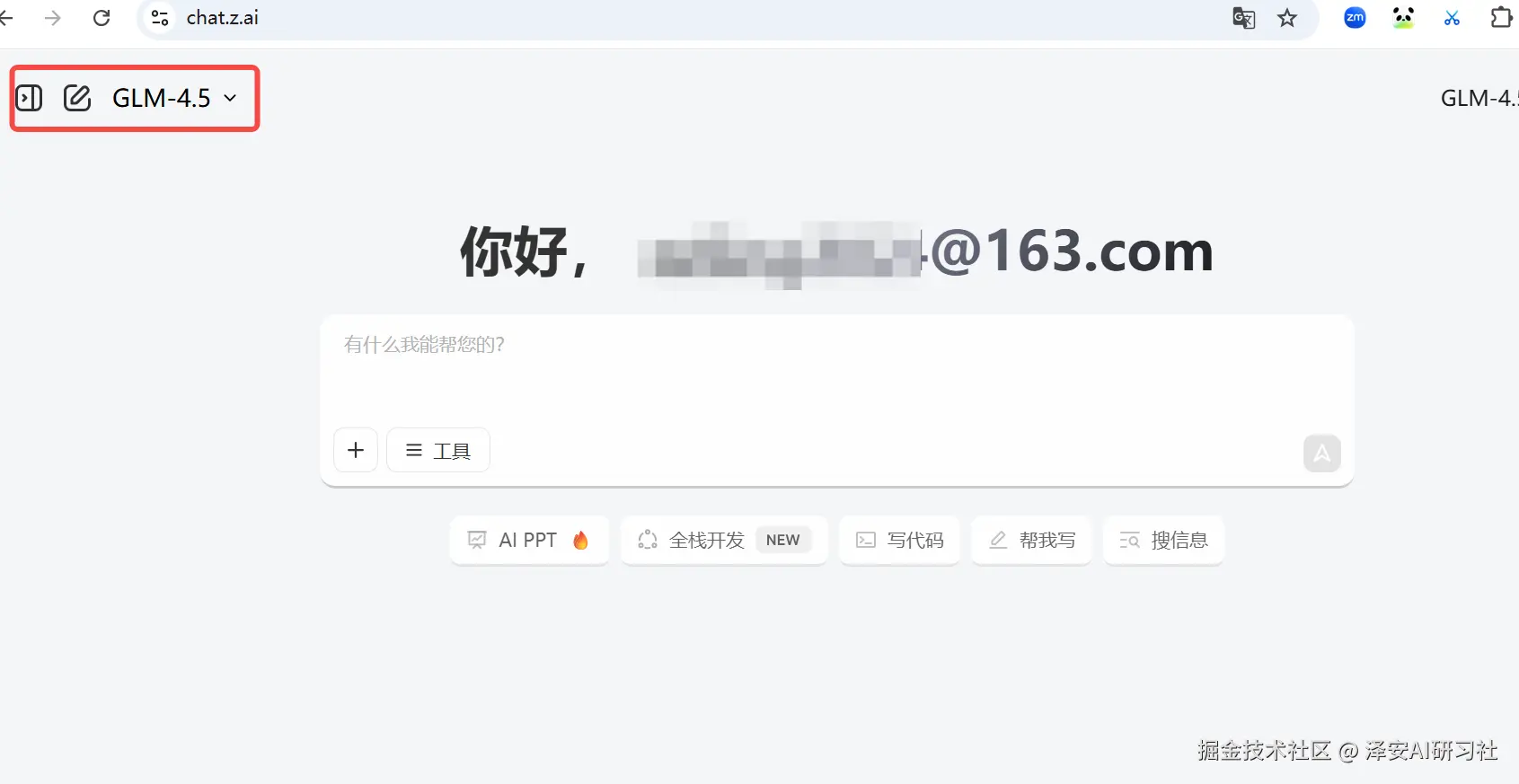Open the 工具 tools menu
Viewport: 1519px width, 784px height.
click(438, 450)
